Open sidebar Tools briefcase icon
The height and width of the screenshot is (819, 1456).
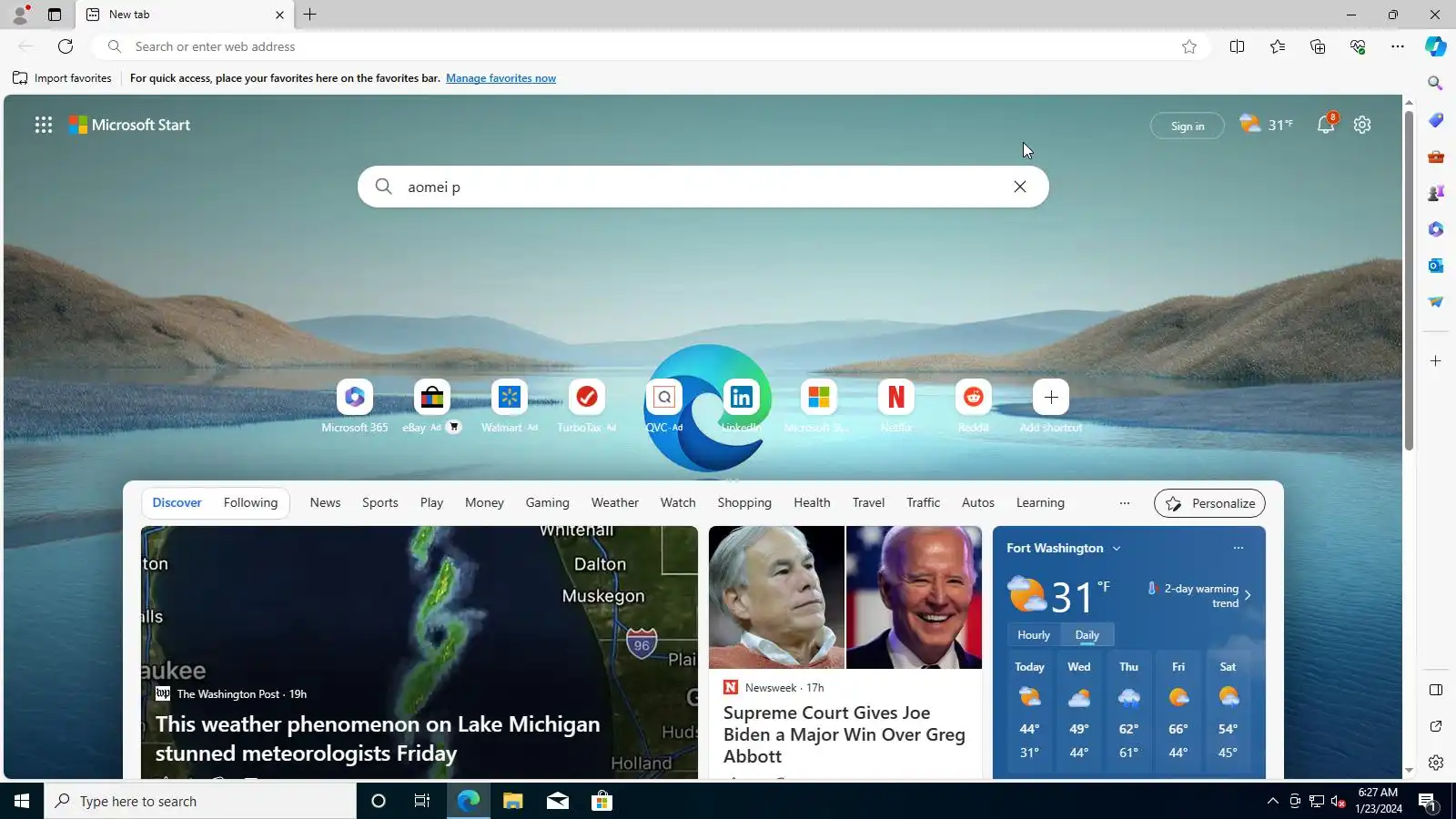1436,157
